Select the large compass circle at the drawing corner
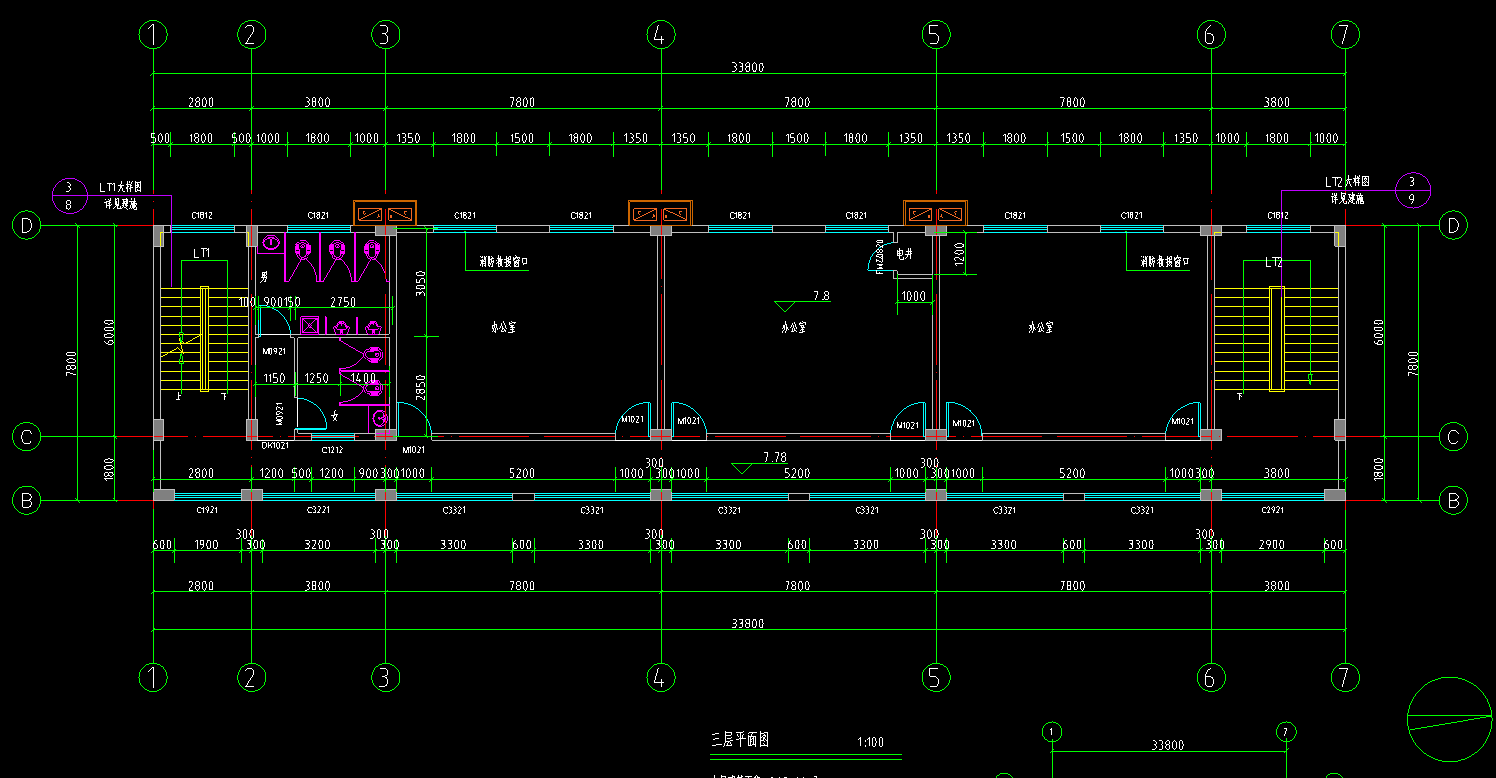 [1449, 718]
